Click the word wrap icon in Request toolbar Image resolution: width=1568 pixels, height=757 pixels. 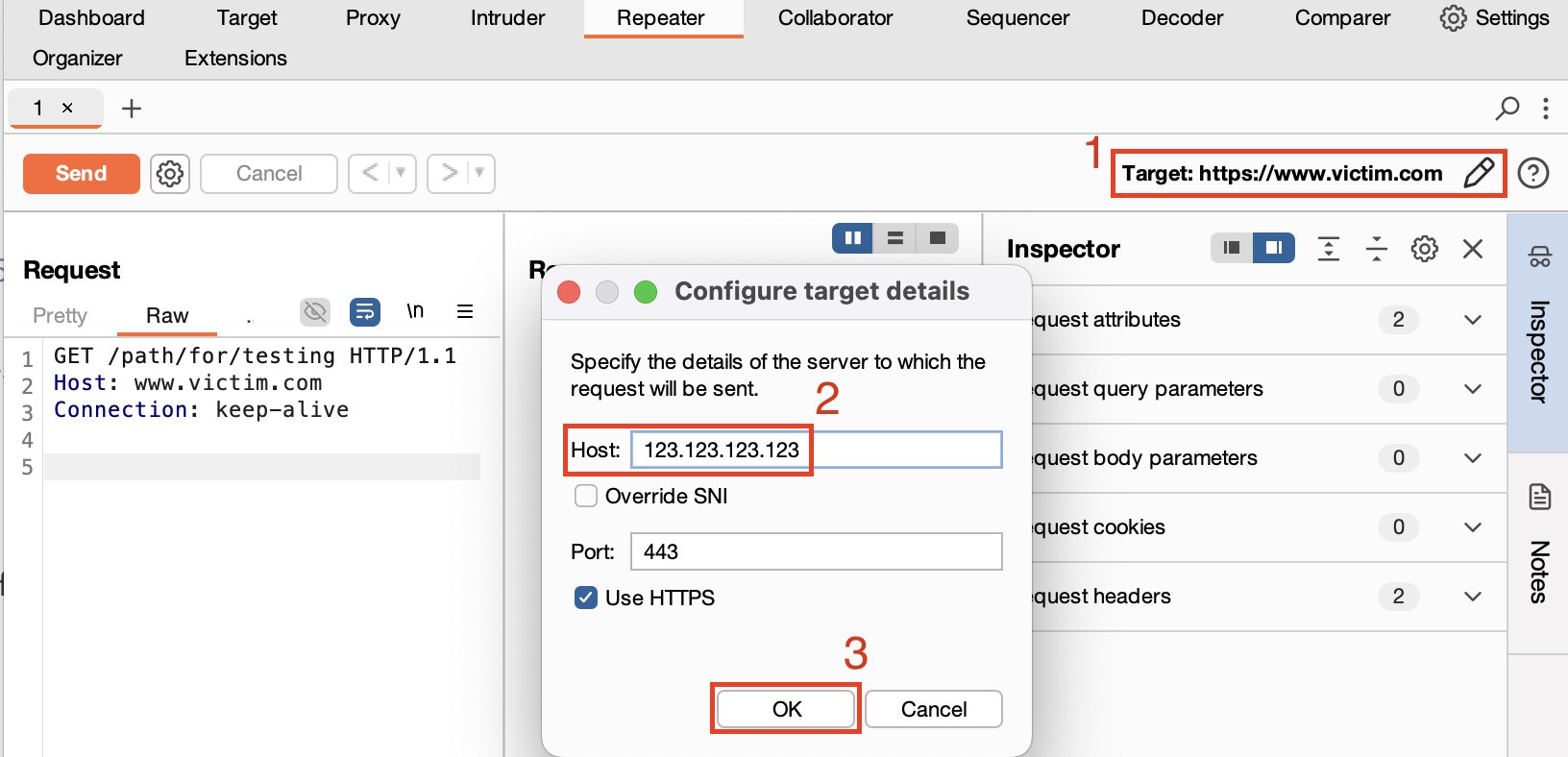pyautogui.click(x=365, y=311)
